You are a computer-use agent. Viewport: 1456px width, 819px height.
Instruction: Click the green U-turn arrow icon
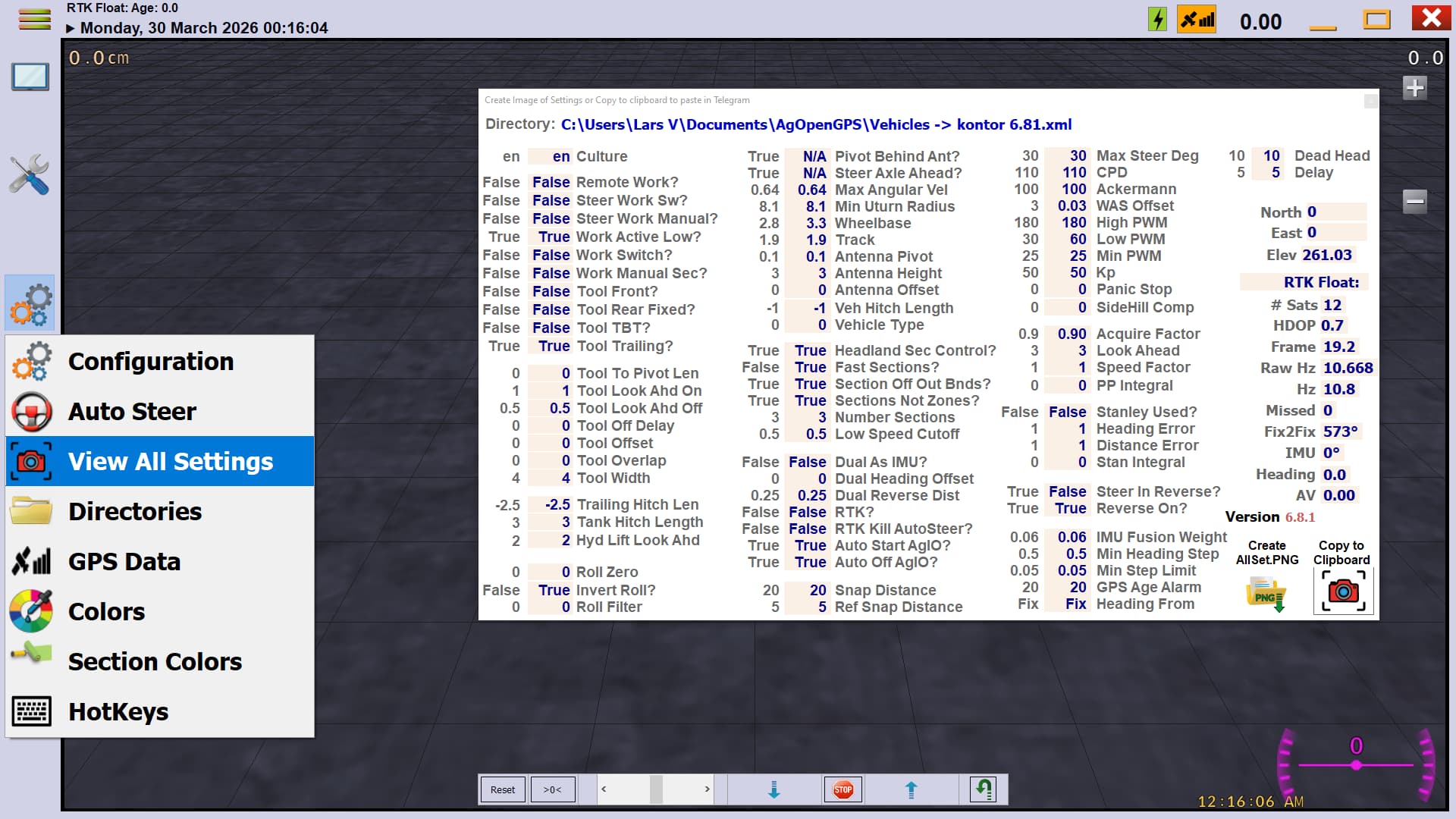pyautogui.click(x=984, y=789)
